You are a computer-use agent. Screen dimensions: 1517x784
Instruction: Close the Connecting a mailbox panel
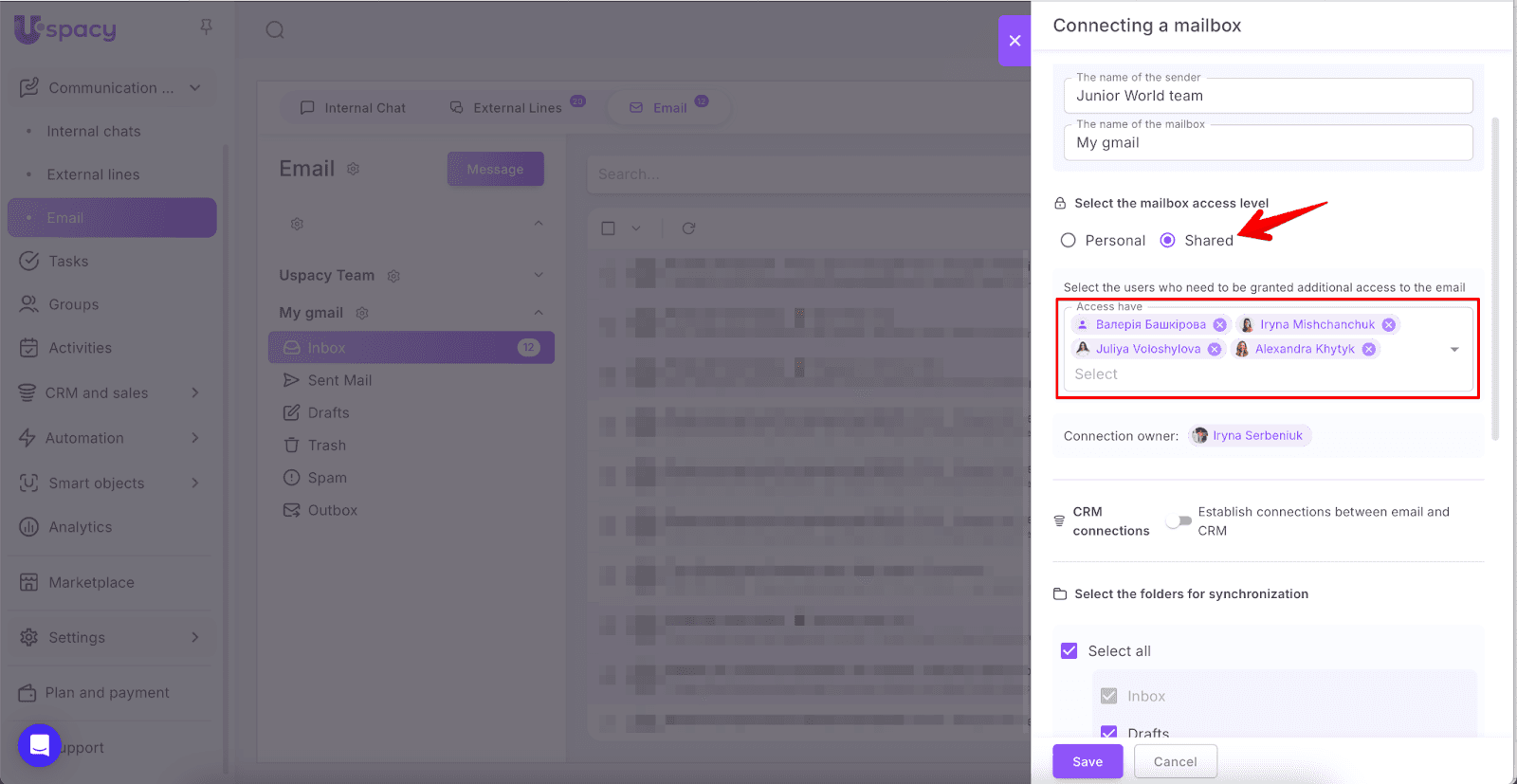tap(1014, 41)
